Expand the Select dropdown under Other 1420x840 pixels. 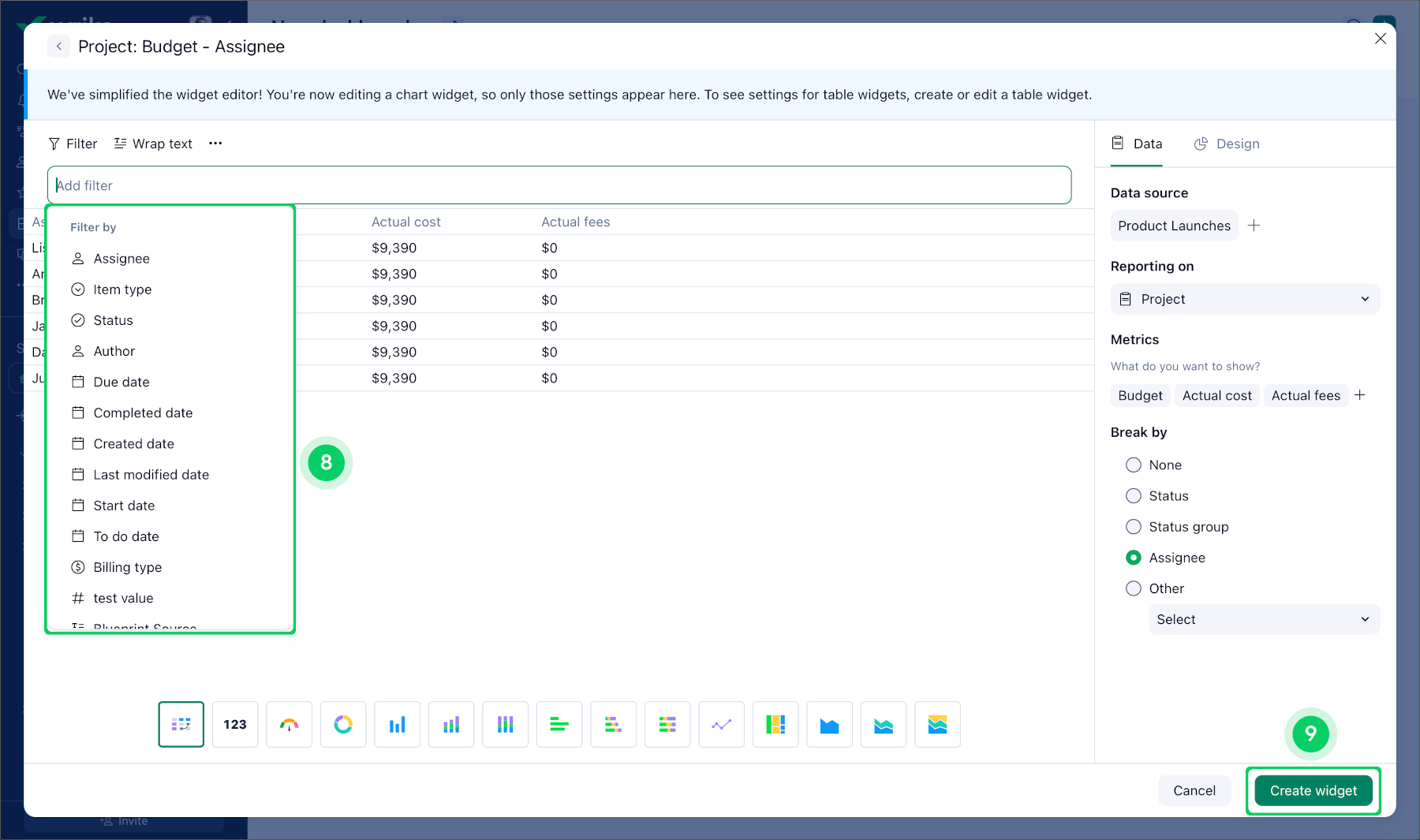1265,619
